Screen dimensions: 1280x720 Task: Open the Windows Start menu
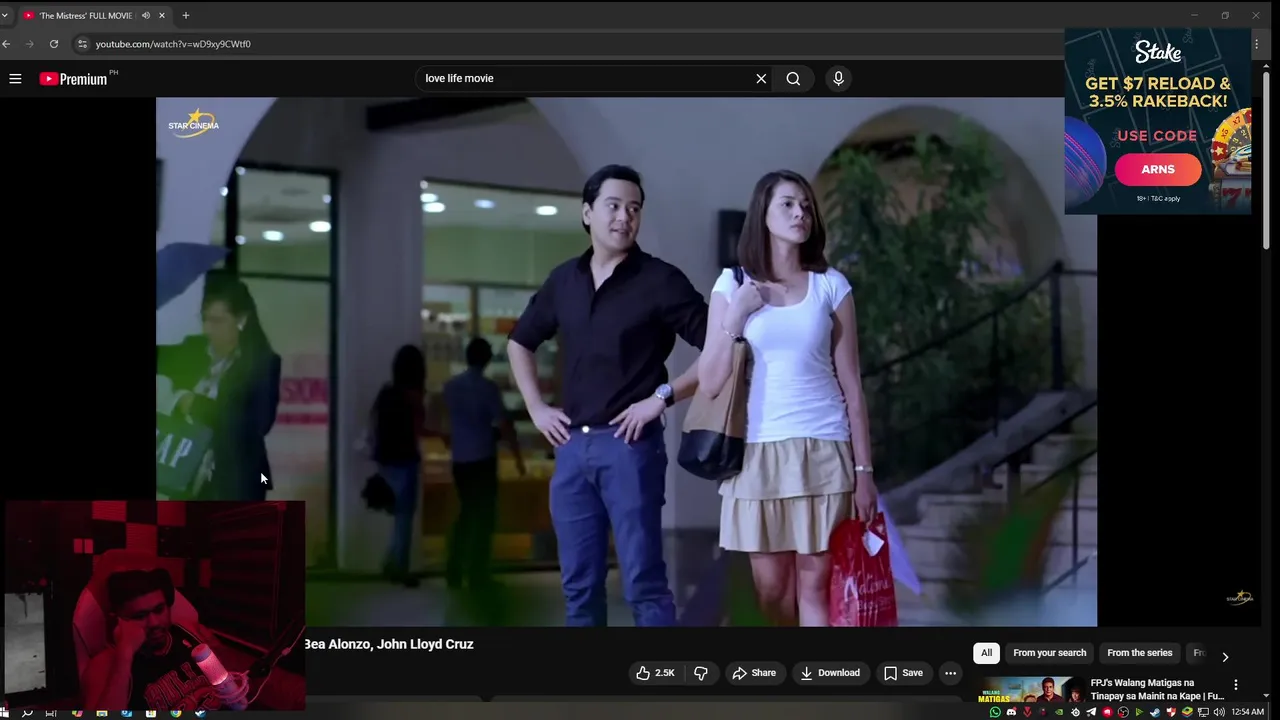click(x=4, y=712)
